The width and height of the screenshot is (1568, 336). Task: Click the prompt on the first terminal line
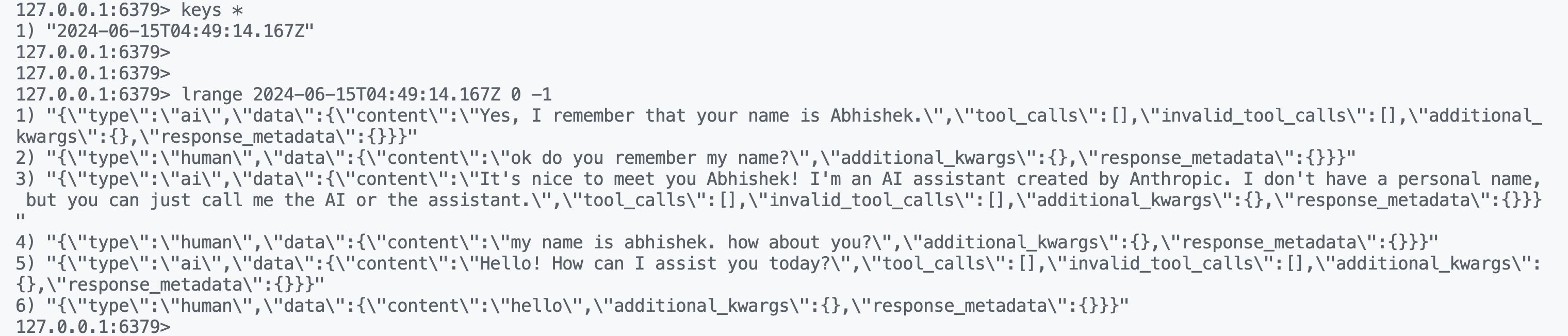[93, 10]
